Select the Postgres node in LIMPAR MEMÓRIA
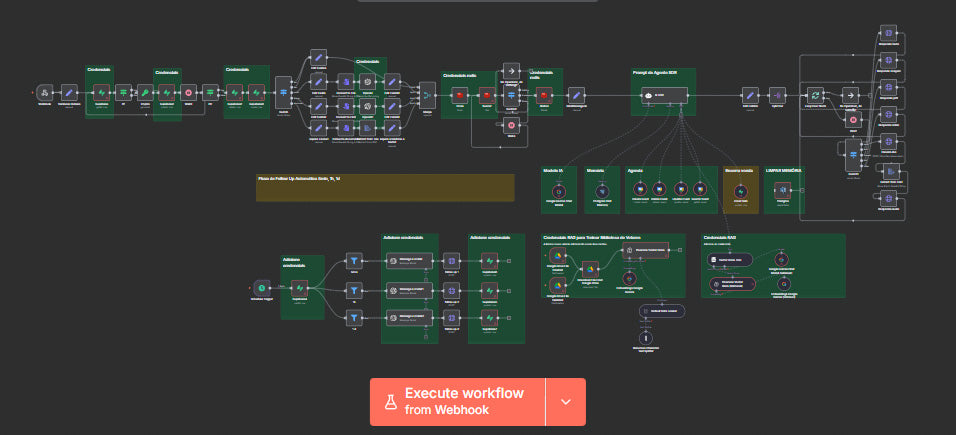 point(783,188)
